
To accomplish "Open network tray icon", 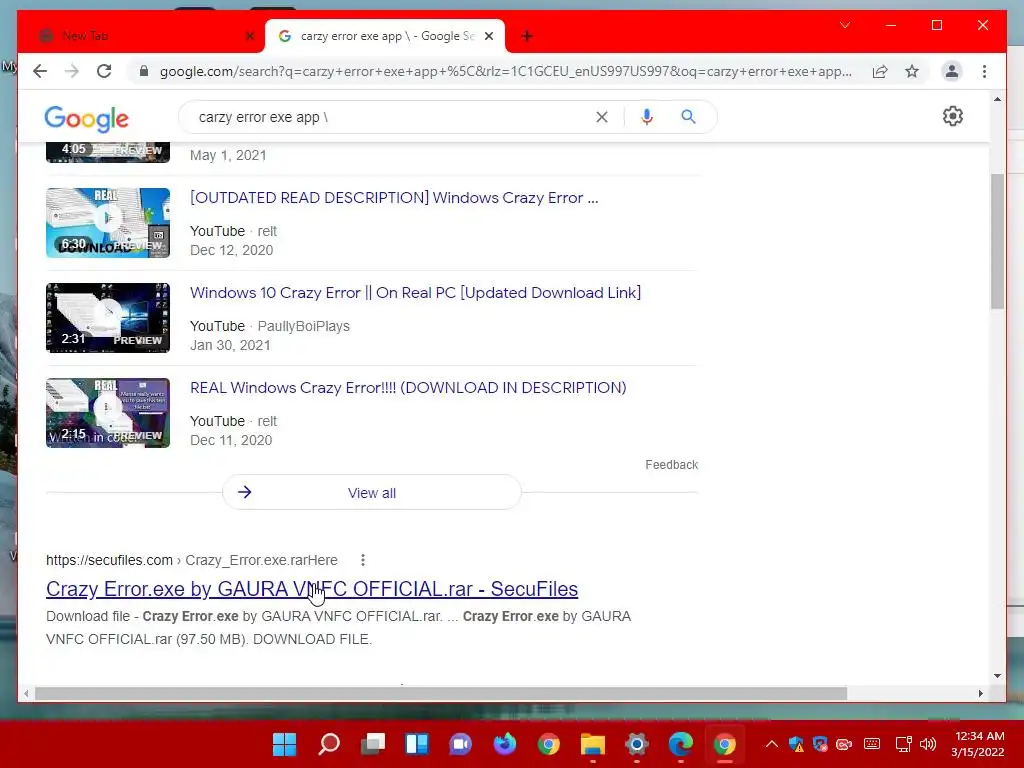I will pyautogui.click(x=903, y=744).
